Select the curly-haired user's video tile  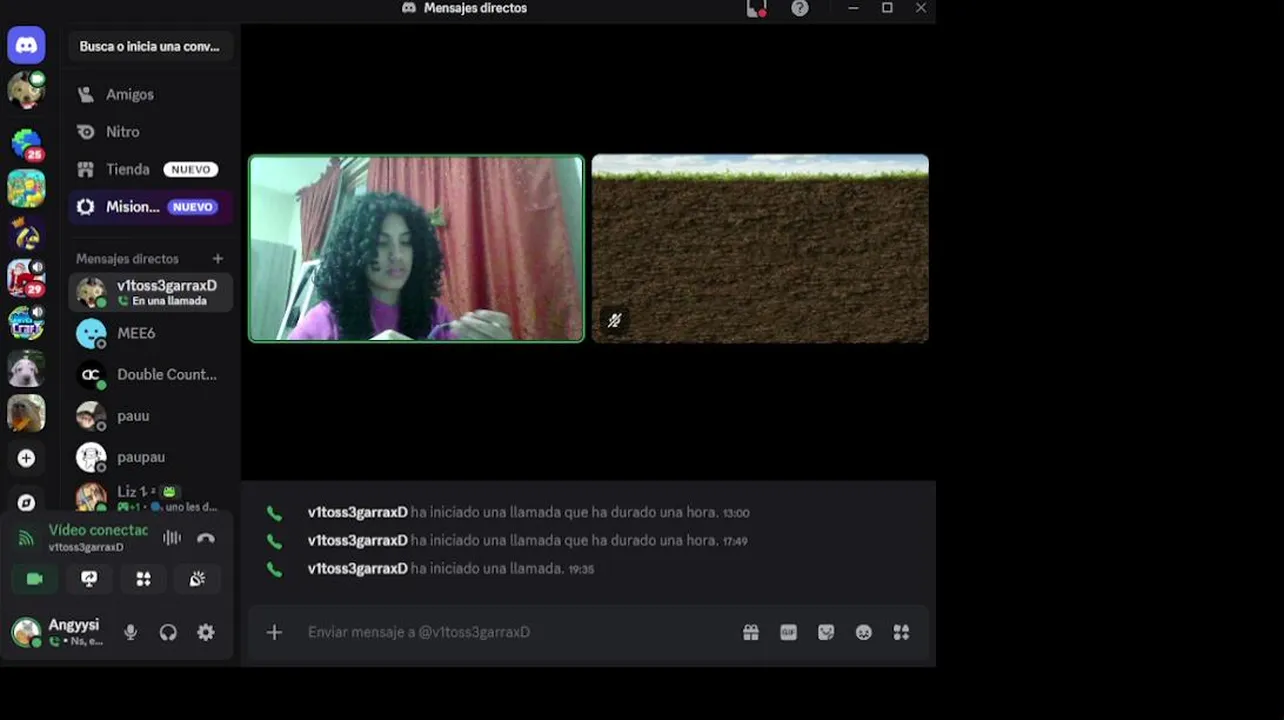coord(416,248)
